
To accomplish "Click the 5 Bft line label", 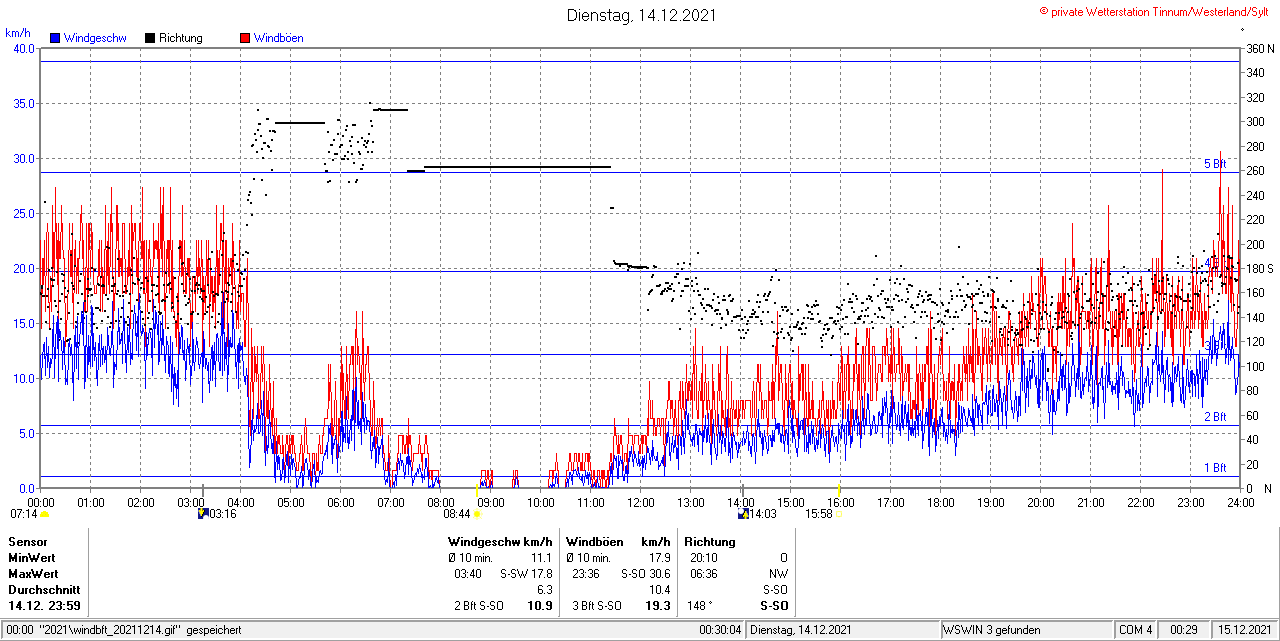I will [x=1214, y=163].
